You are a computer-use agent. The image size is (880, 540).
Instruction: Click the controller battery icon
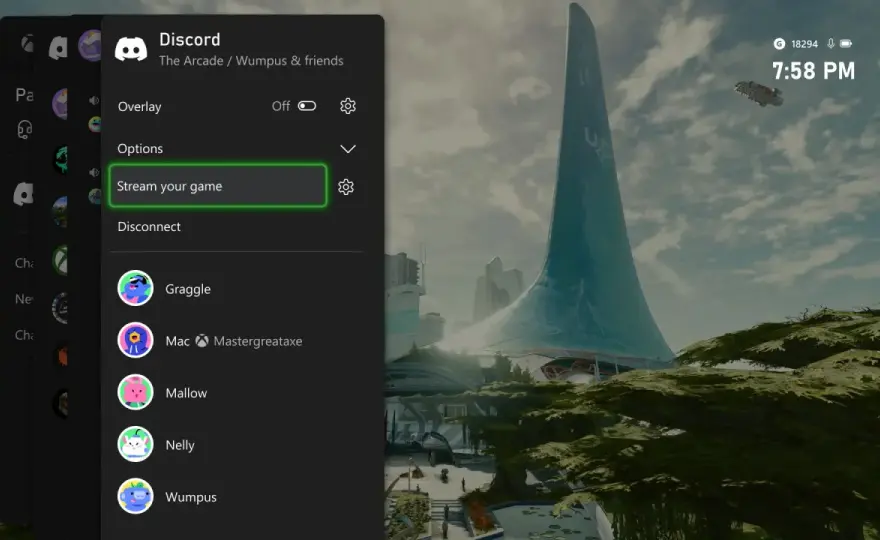[x=846, y=43]
